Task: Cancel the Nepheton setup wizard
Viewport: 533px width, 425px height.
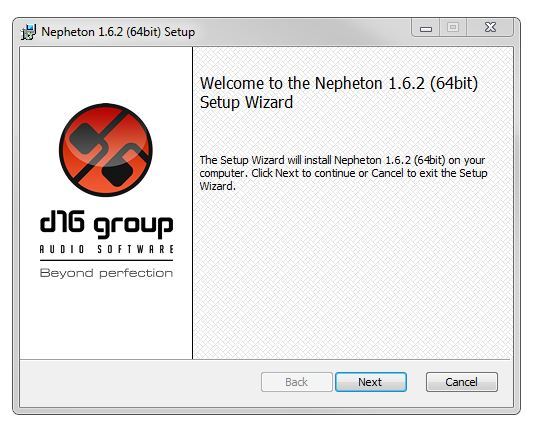Action: coord(462,382)
